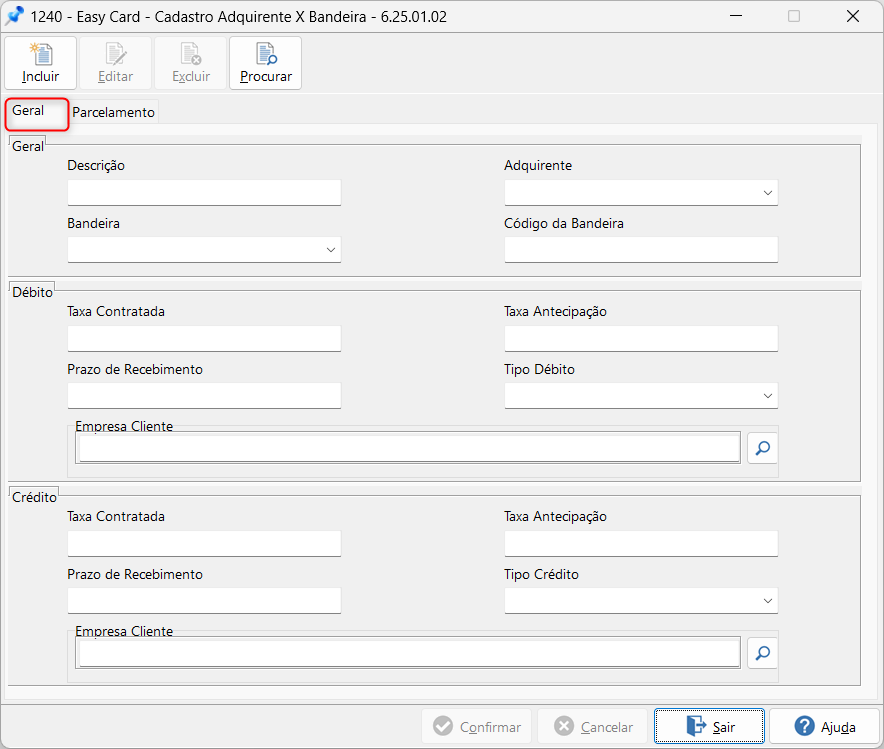Click the Descrição text field

click(x=204, y=193)
